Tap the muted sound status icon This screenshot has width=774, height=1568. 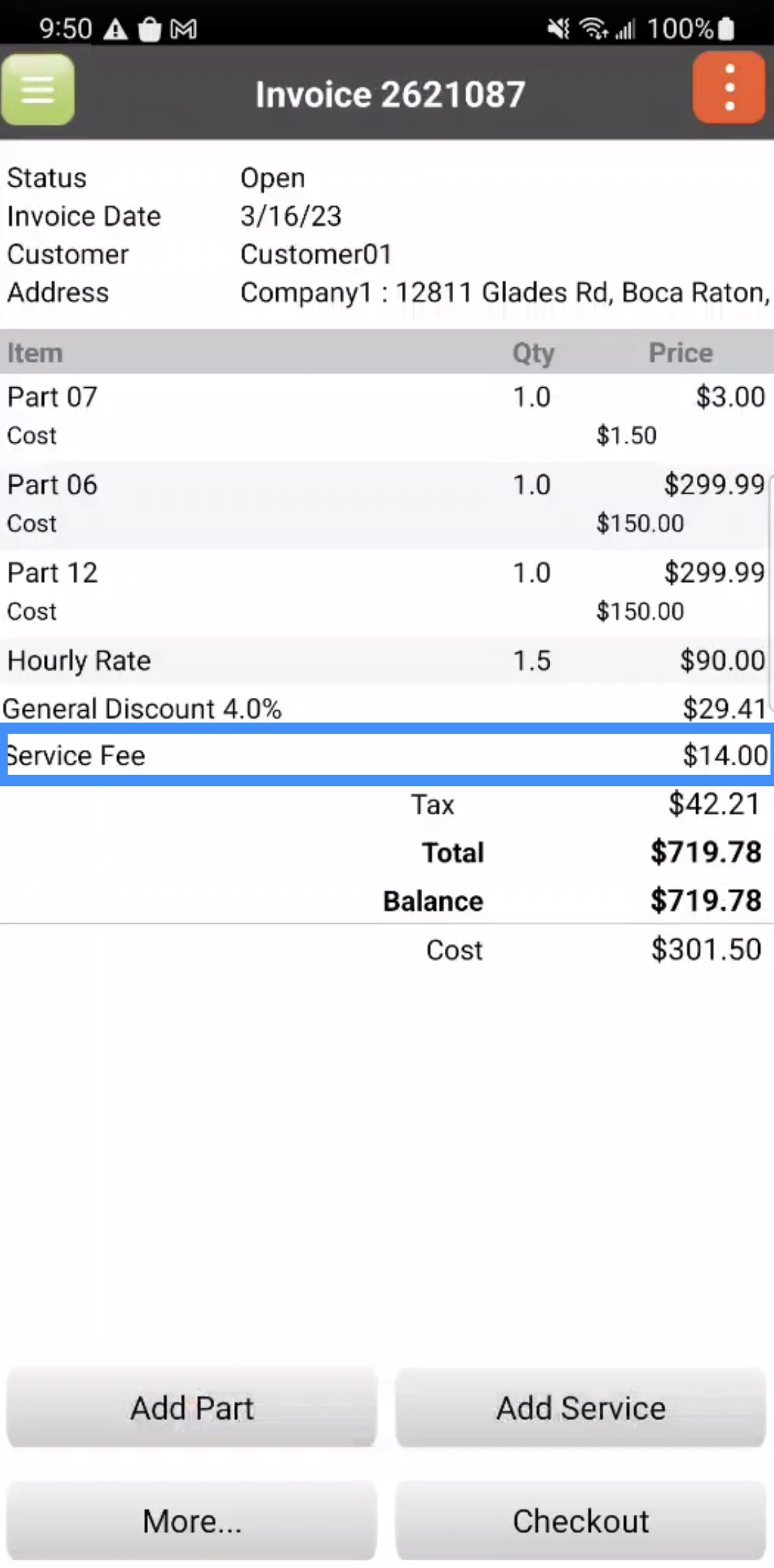tap(558, 29)
